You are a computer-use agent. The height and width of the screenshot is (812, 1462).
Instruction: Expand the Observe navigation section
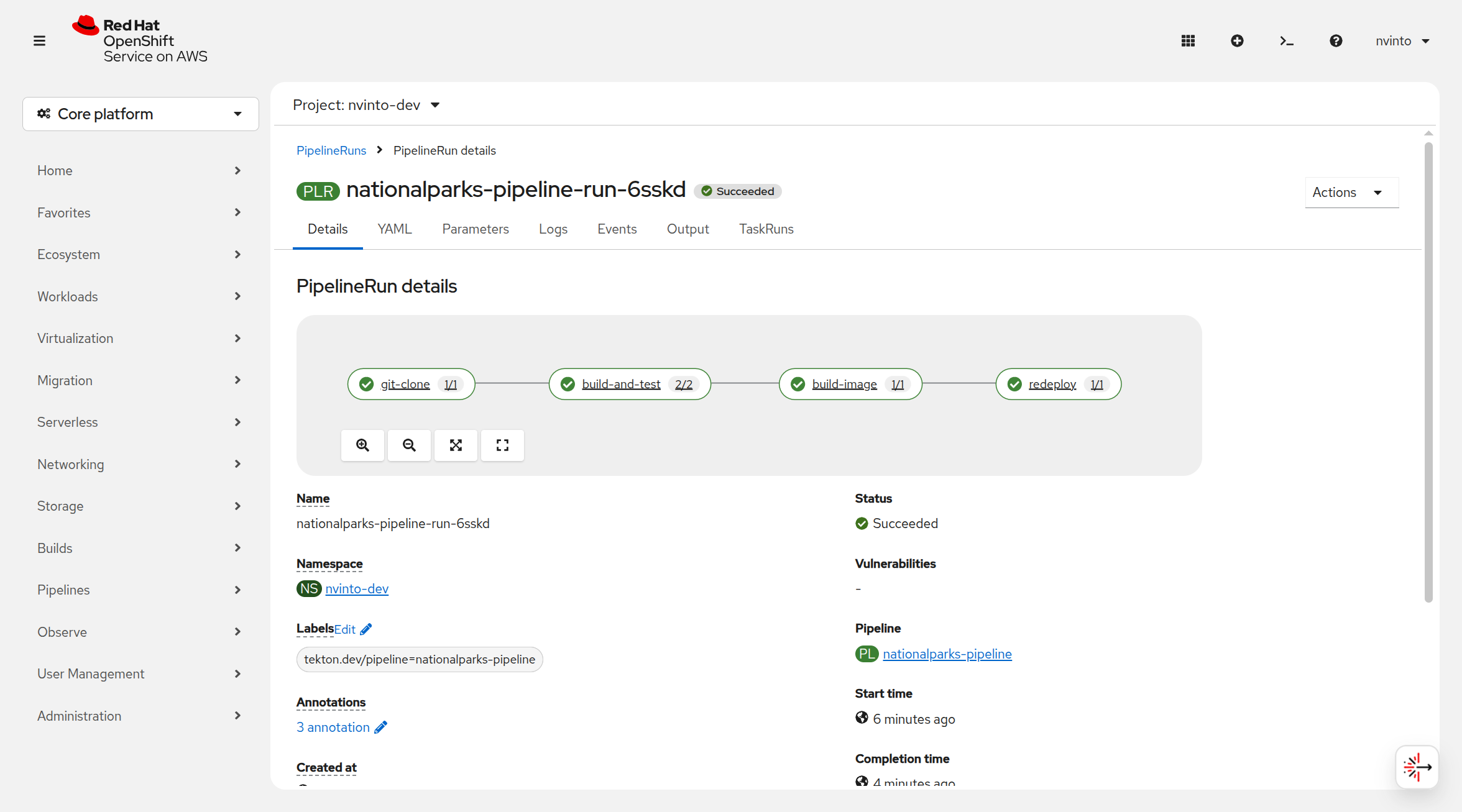(x=140, y=632)
